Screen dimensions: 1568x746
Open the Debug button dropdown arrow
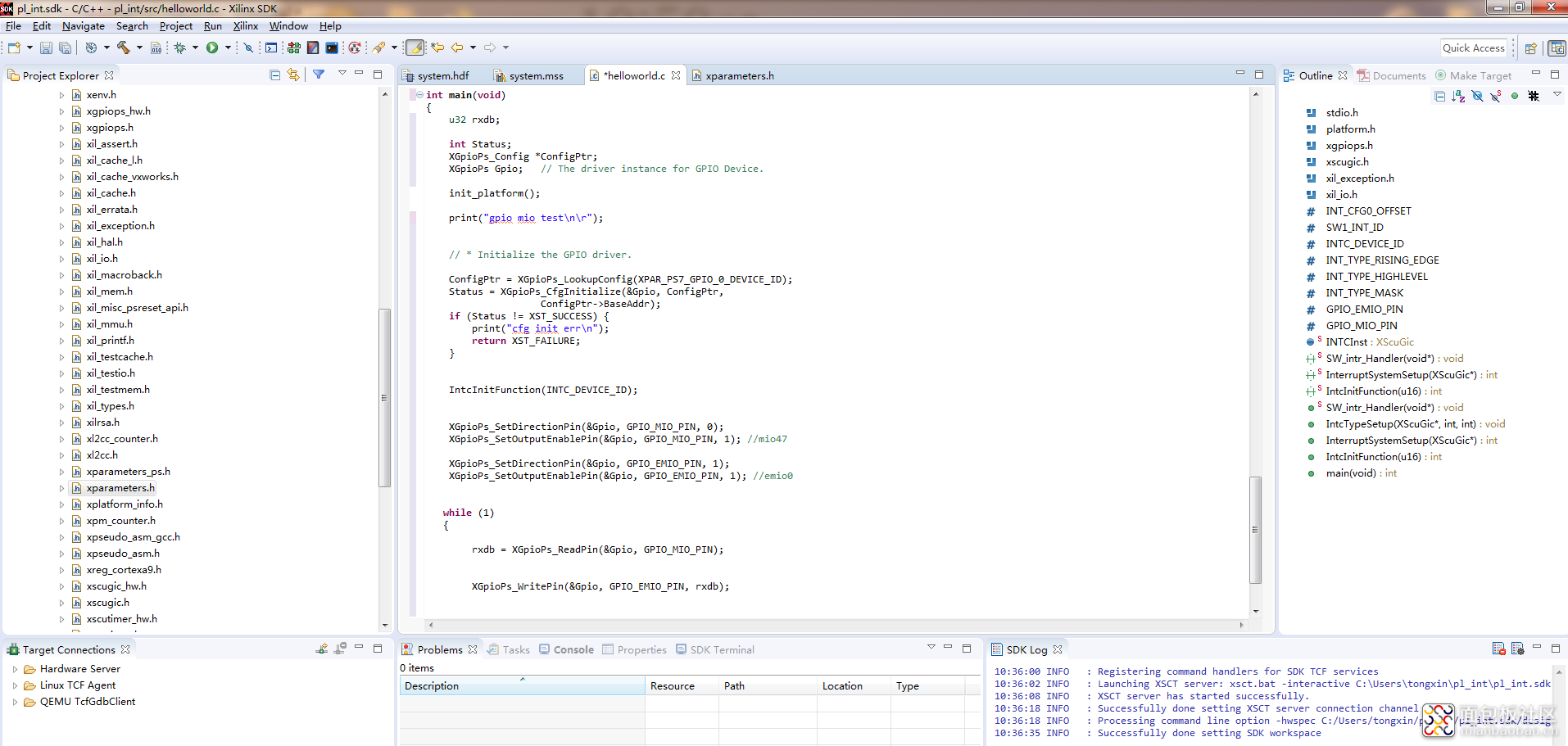point(195,48)
